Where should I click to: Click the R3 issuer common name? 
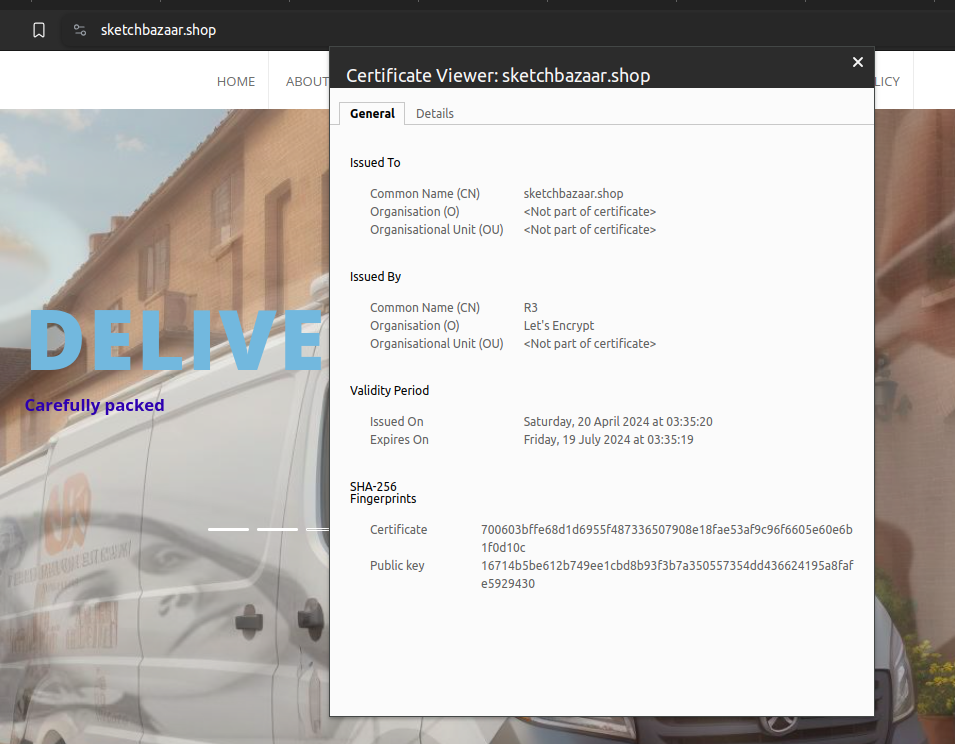529,307
